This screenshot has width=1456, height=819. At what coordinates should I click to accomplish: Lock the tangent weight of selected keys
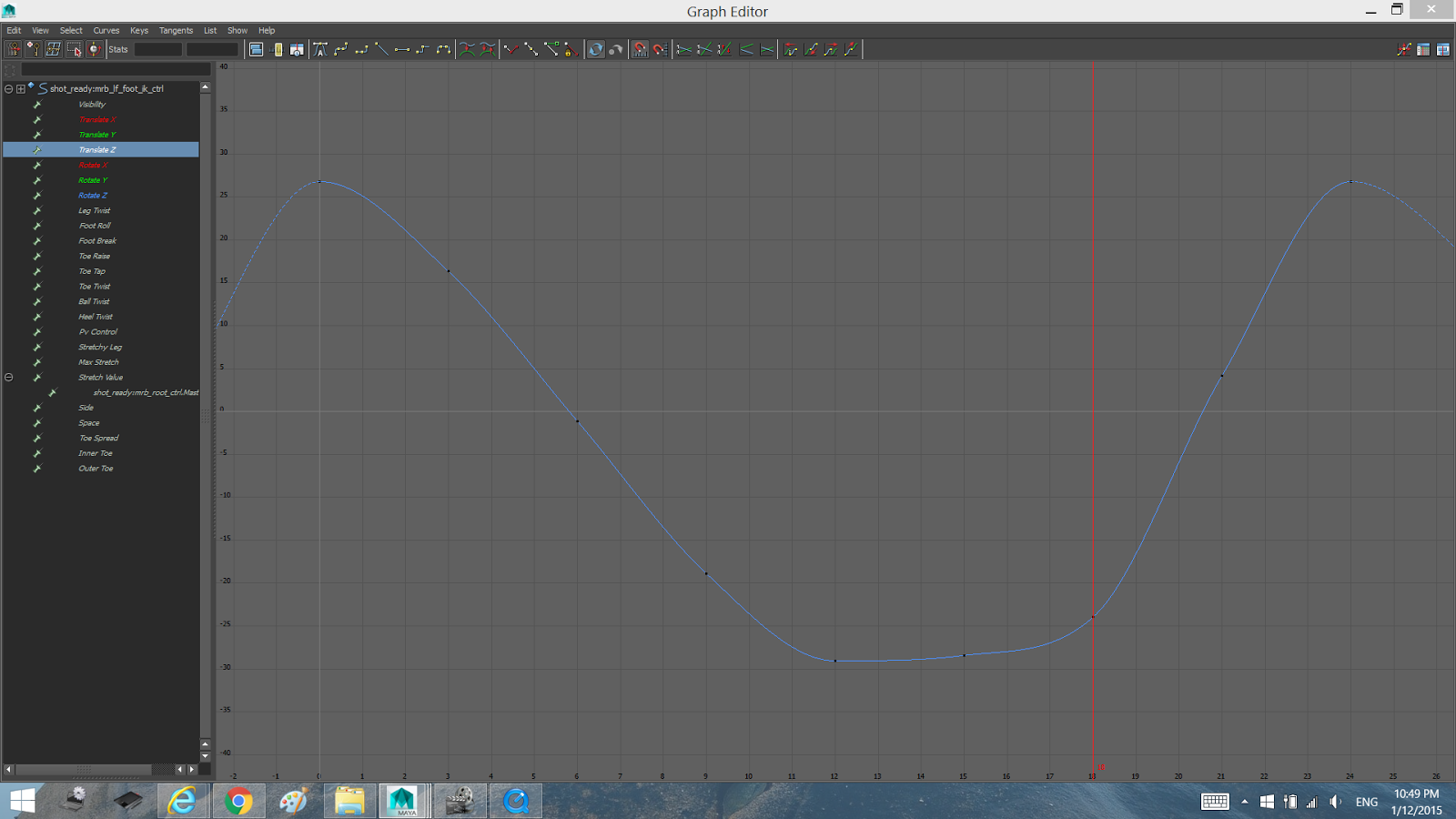568,49
